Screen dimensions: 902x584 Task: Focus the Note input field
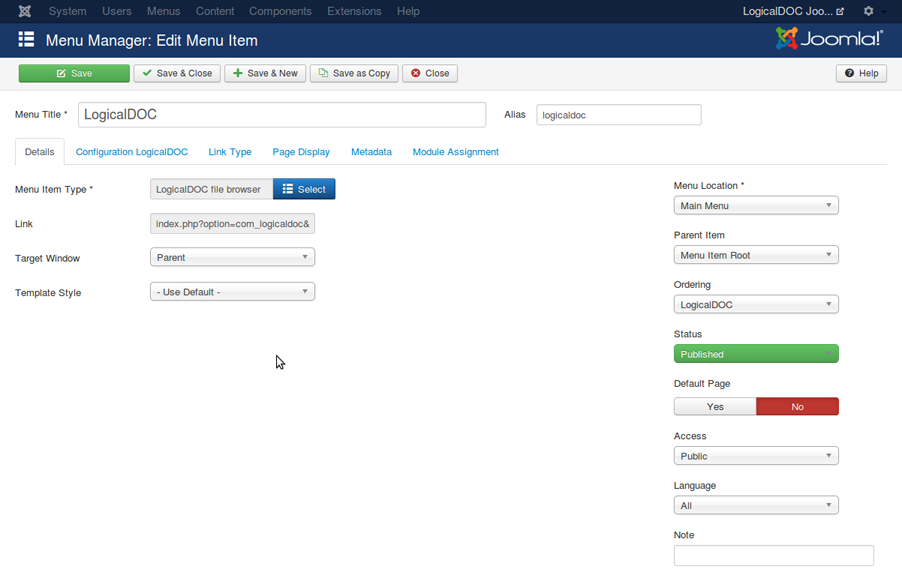774,555
